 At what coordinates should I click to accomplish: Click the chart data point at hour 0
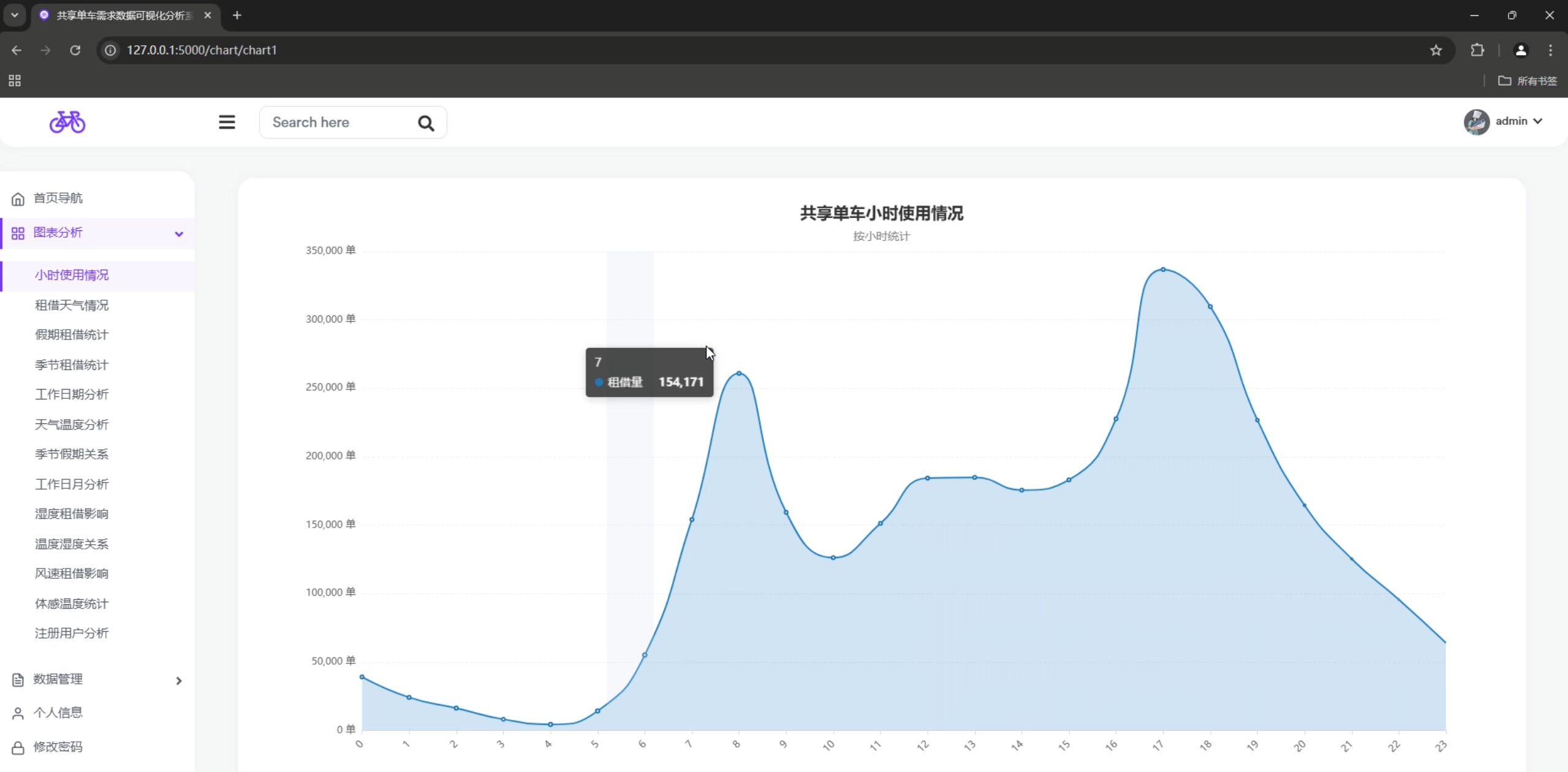362,677
